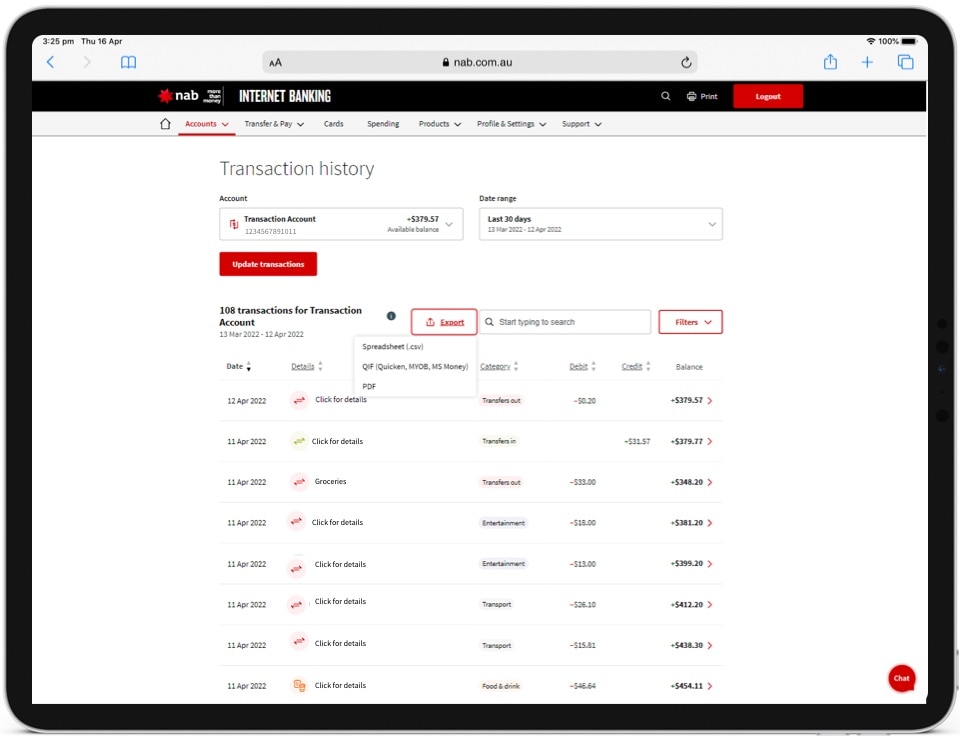This screenshot has width=960, height=740.
Task: Sort by the Debit column header
Action: (582, 367)
